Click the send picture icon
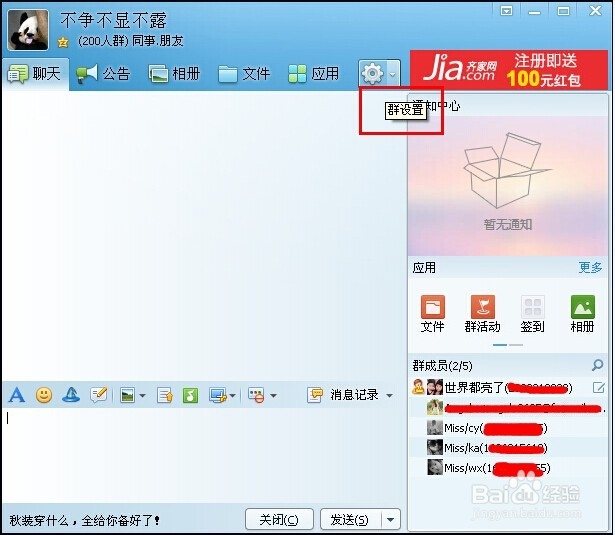 click(x=127, y=395)
